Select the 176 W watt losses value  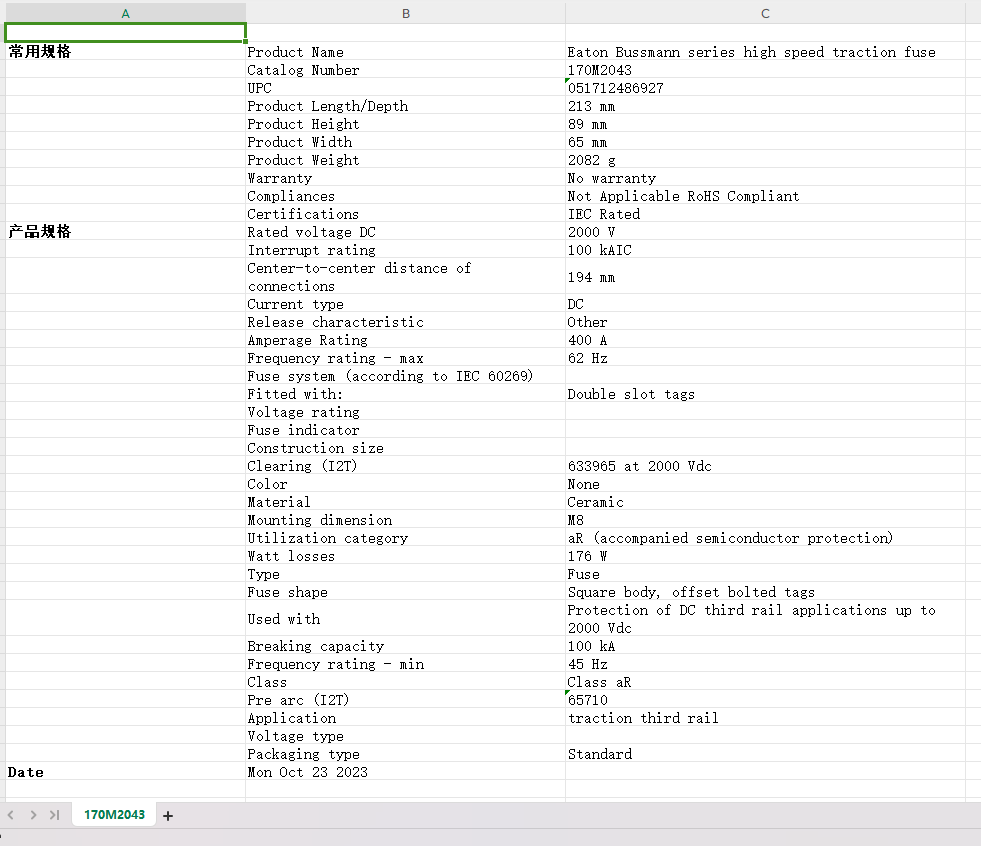765,556
